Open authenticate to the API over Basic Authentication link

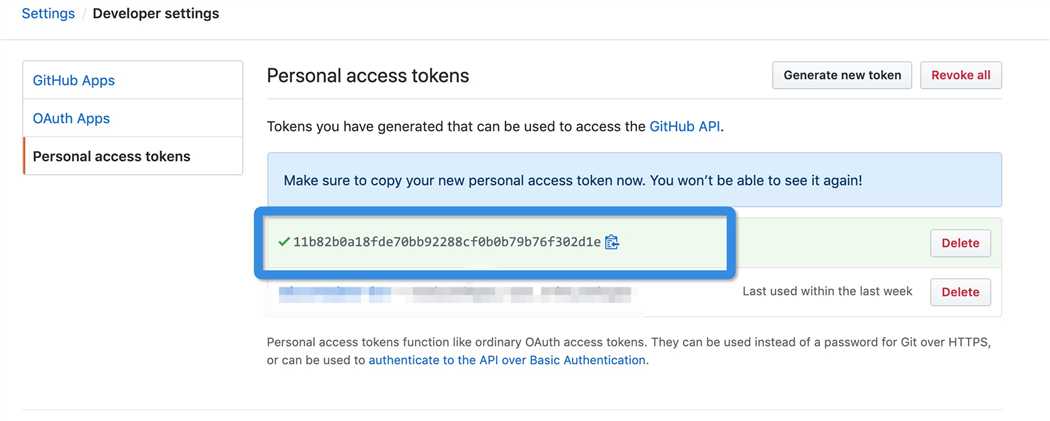tap(507, 359)
